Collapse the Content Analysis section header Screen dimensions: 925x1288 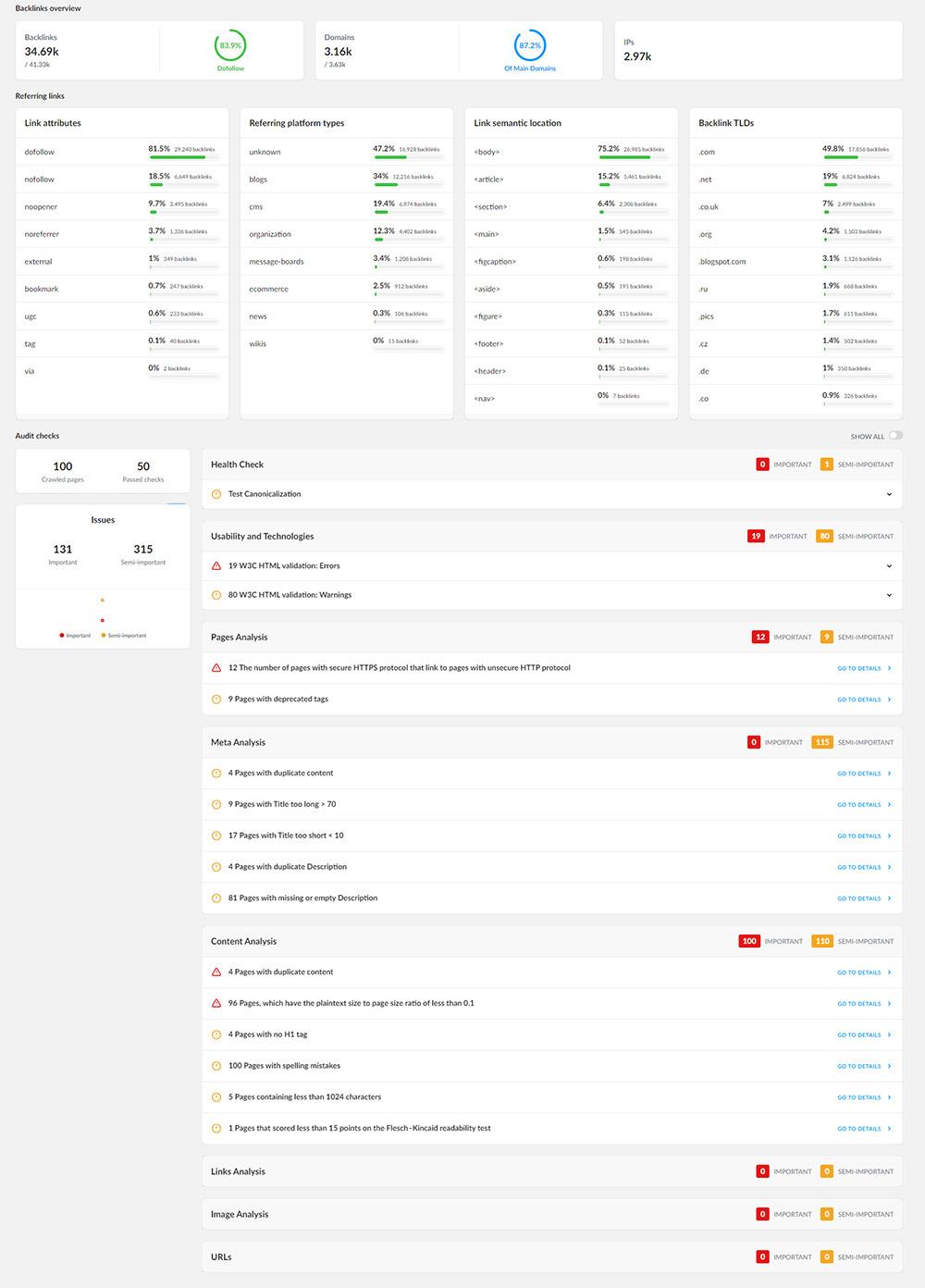coord(552,941)
